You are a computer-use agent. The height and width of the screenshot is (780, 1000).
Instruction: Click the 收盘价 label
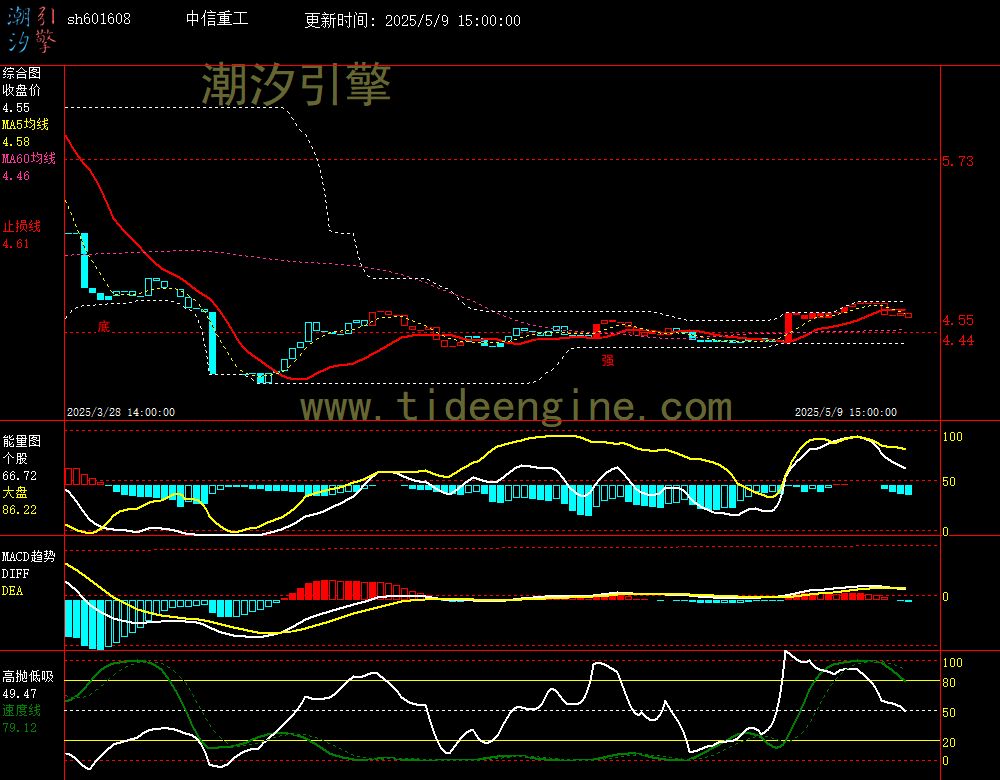(22, 91)
